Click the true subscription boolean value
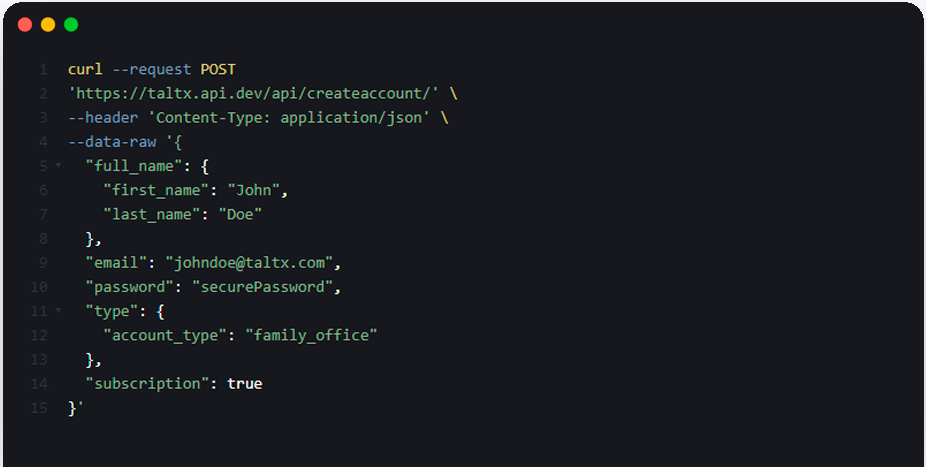 click(x=244, y=384)
